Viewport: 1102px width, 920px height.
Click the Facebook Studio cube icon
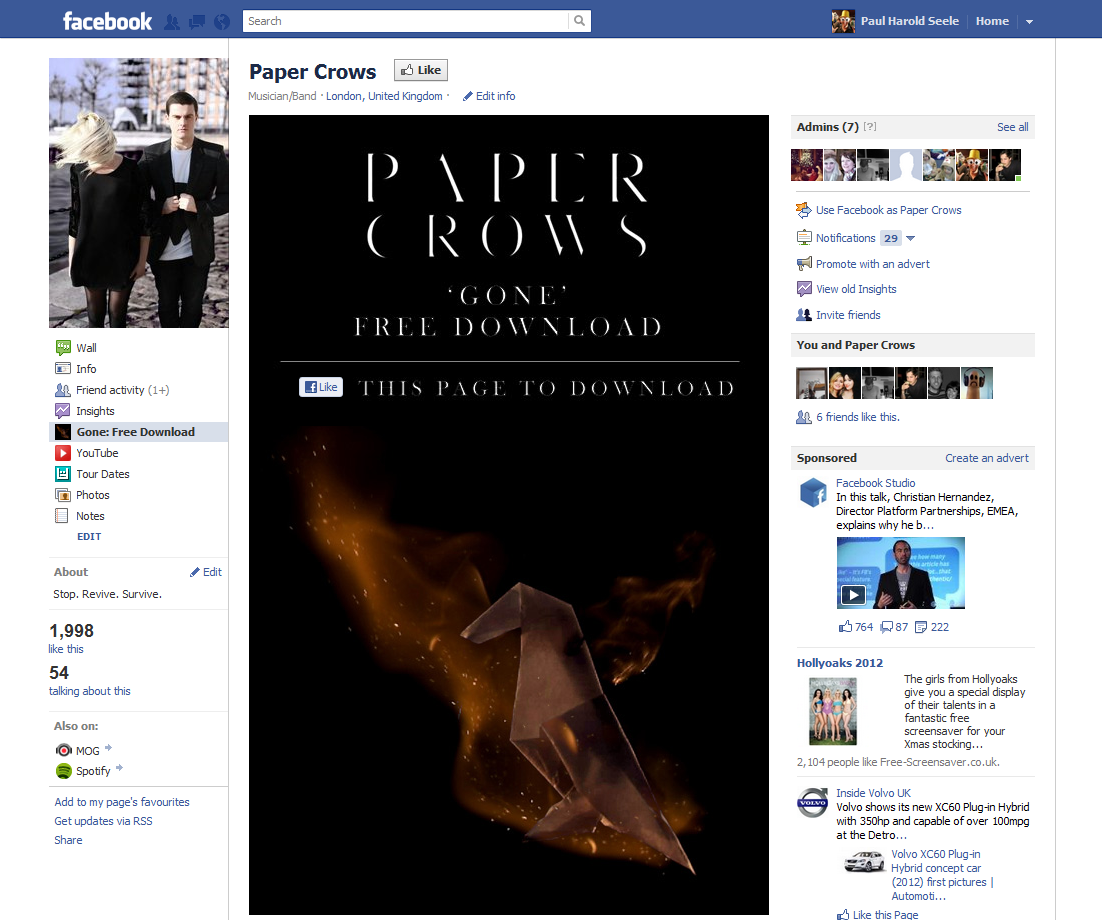click(x=813, y=492)
